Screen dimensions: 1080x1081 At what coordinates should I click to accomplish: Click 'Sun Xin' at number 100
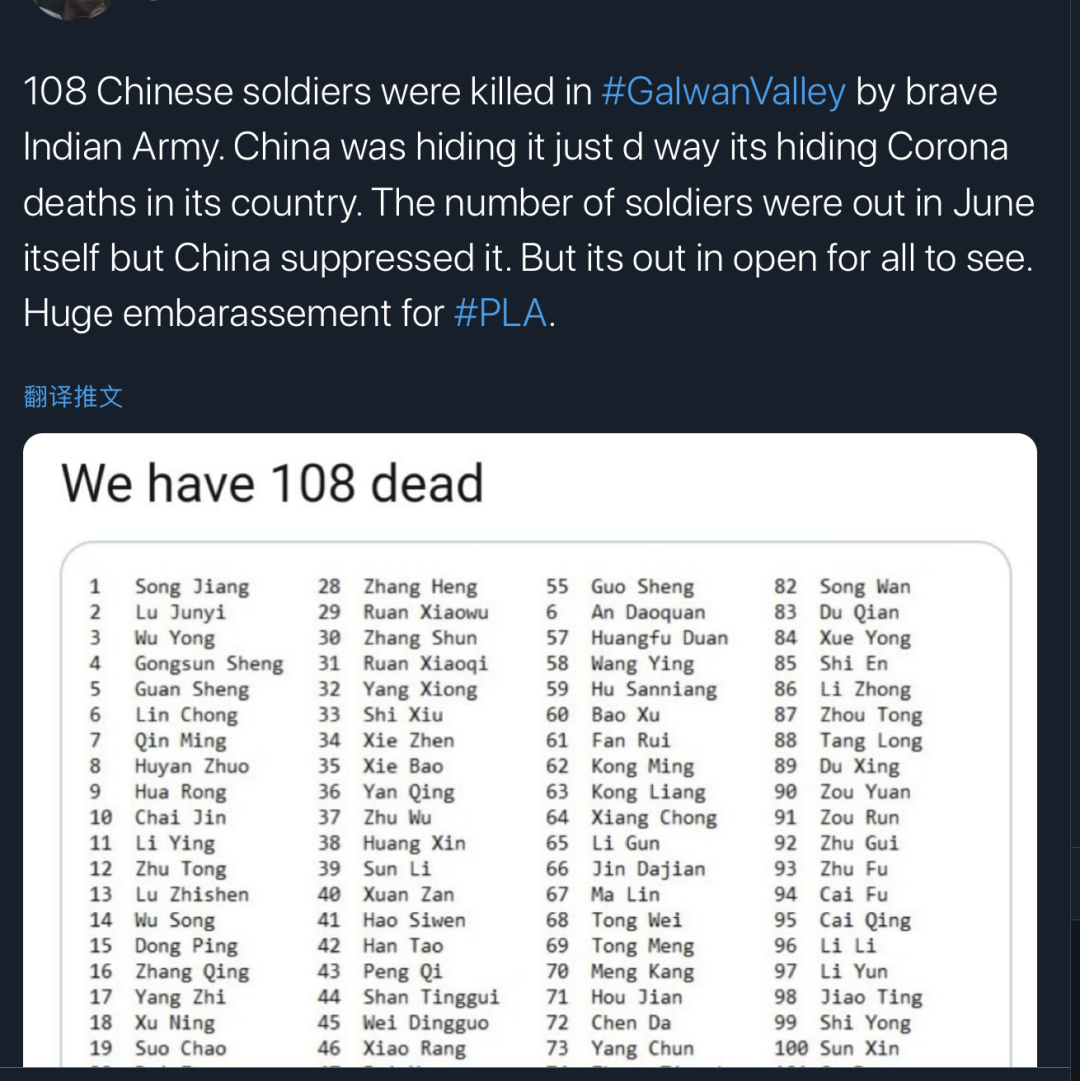859,1048
